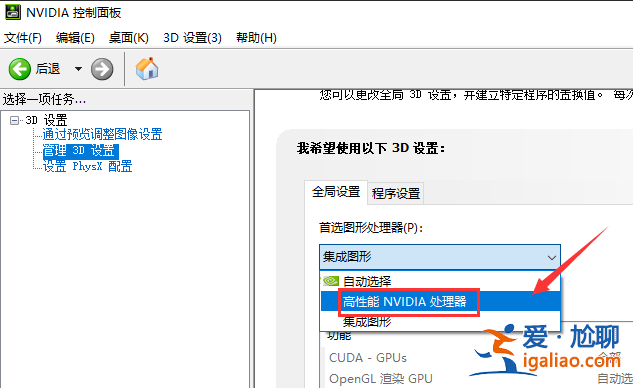
Task: Select the 3D 设置 tree root label
Action: click(46, 120)
